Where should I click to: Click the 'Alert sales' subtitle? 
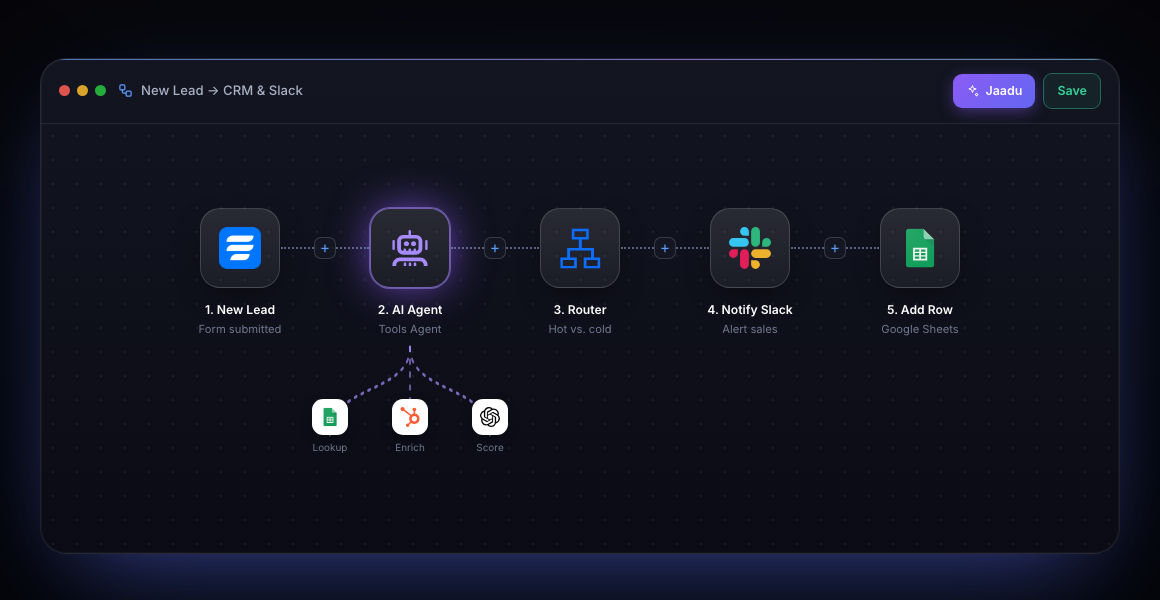[750, 329]
